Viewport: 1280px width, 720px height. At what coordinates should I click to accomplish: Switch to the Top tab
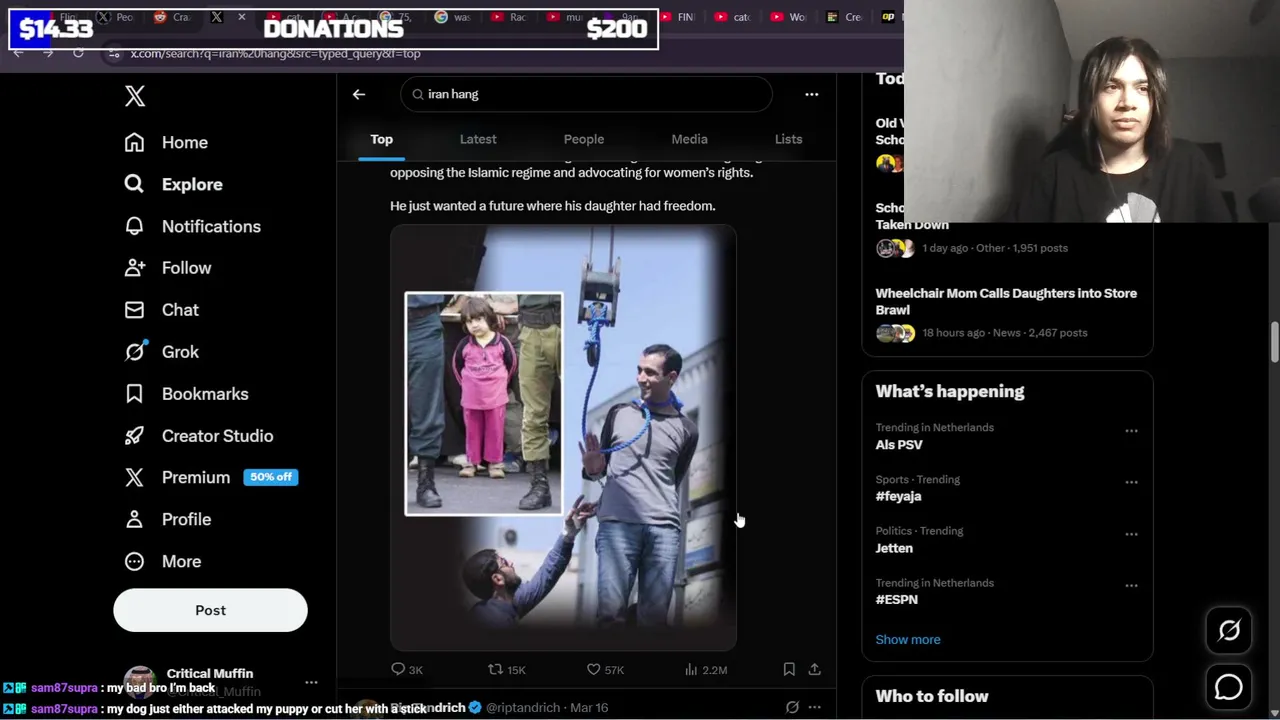pos(381,139)
